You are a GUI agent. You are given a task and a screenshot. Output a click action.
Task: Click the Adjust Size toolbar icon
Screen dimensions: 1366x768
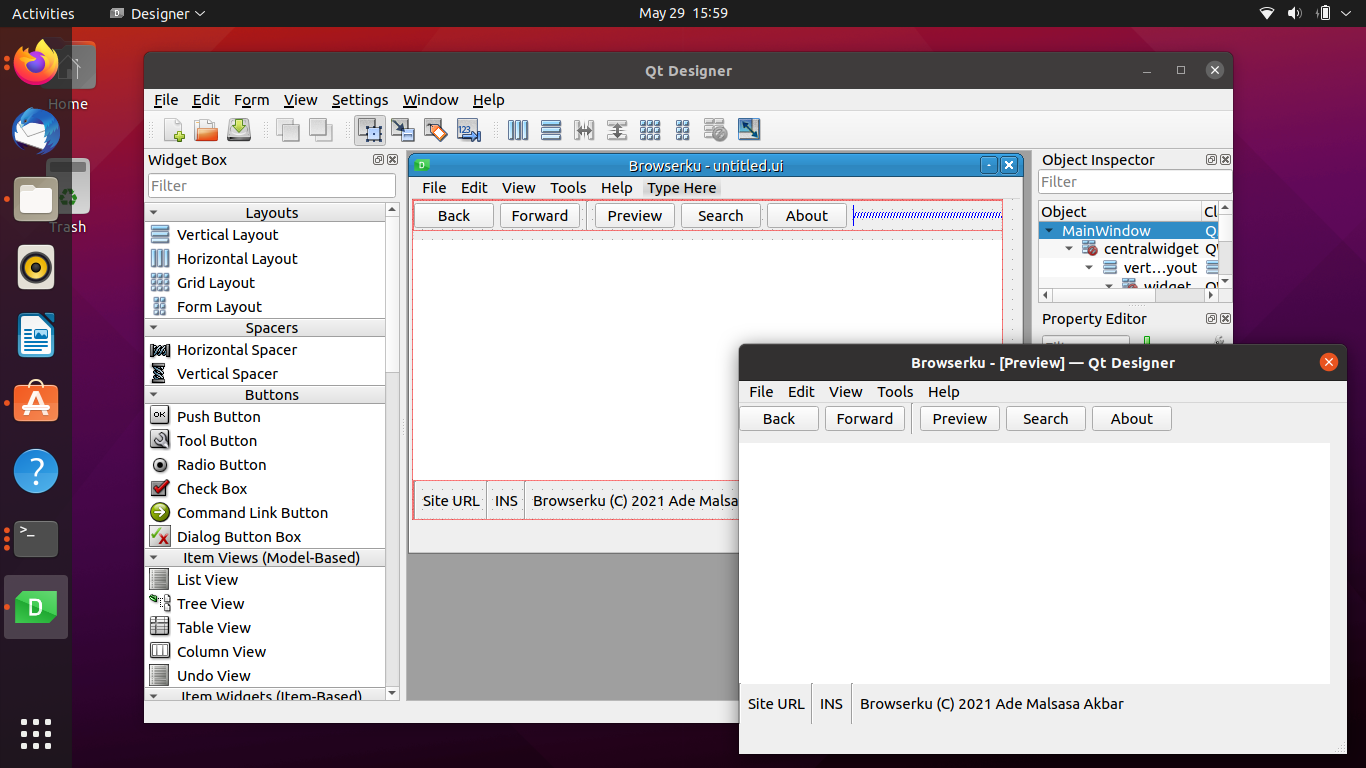point(748,129)
